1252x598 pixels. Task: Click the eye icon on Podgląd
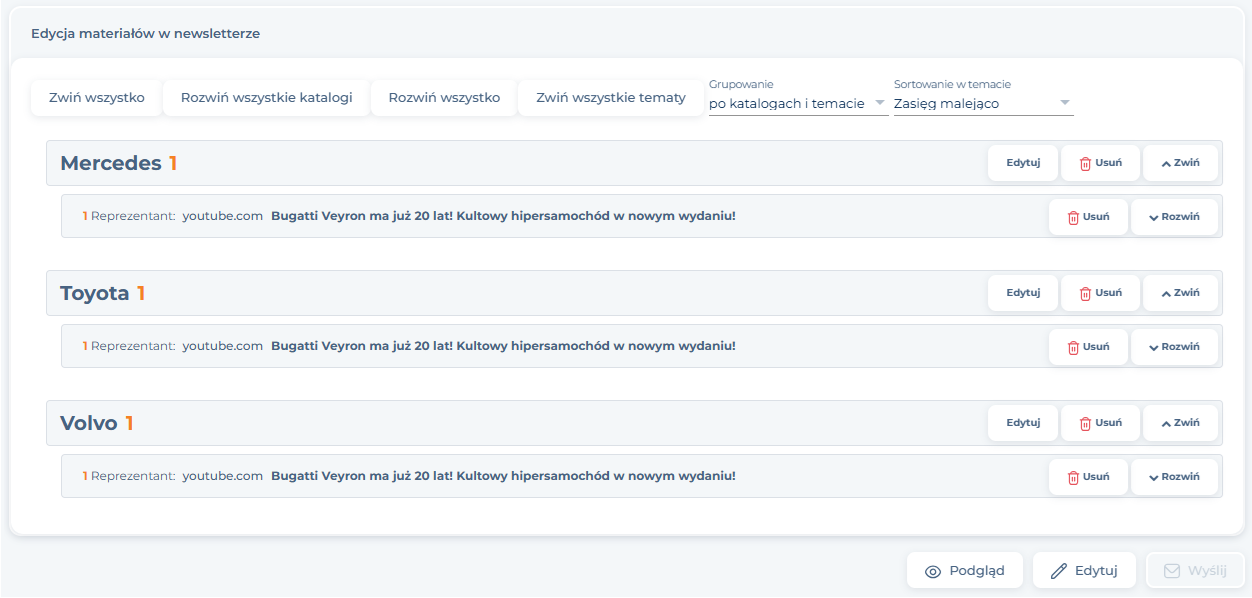click(933, 572)
